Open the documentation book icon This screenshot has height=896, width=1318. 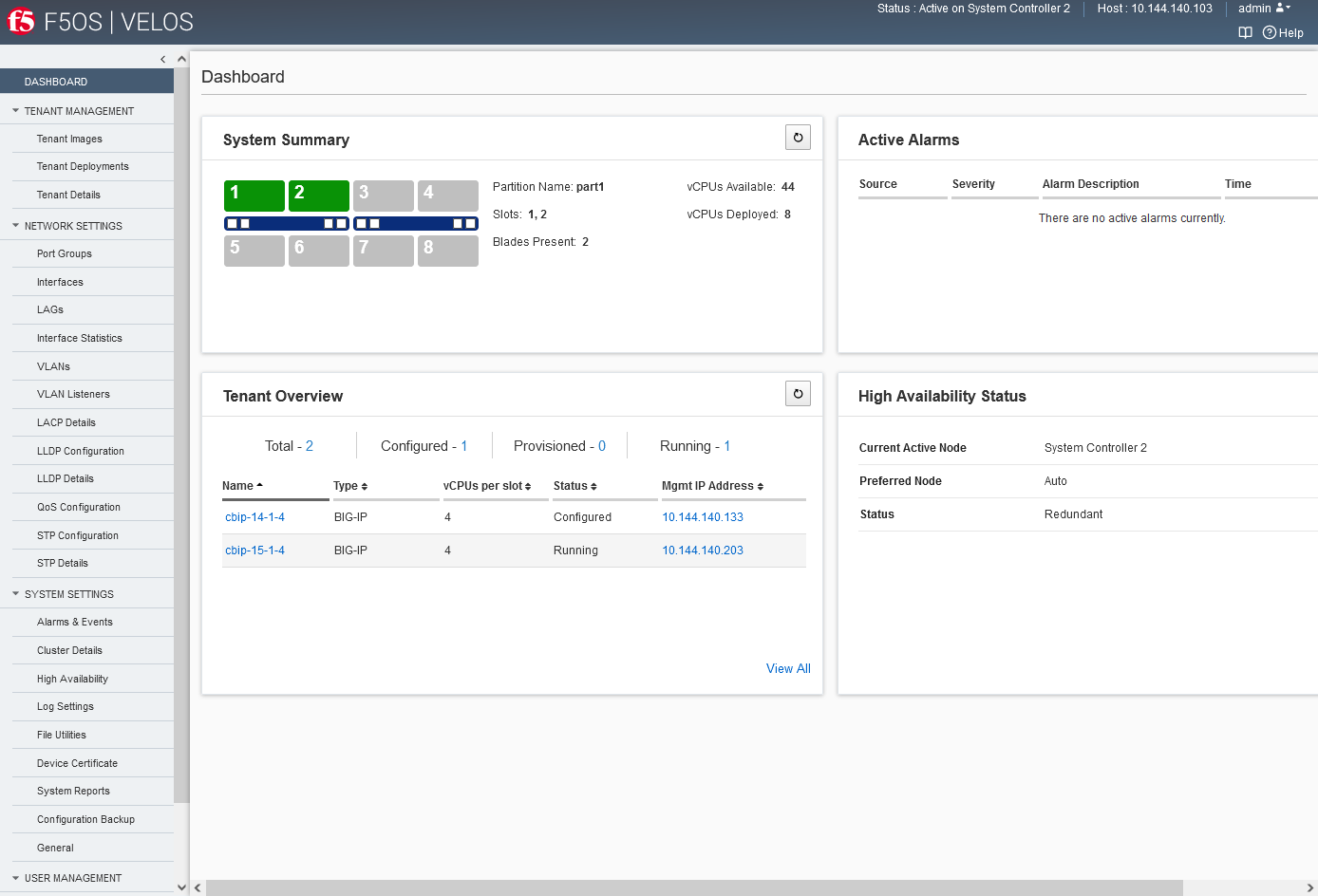click(x=1246, y=32)
